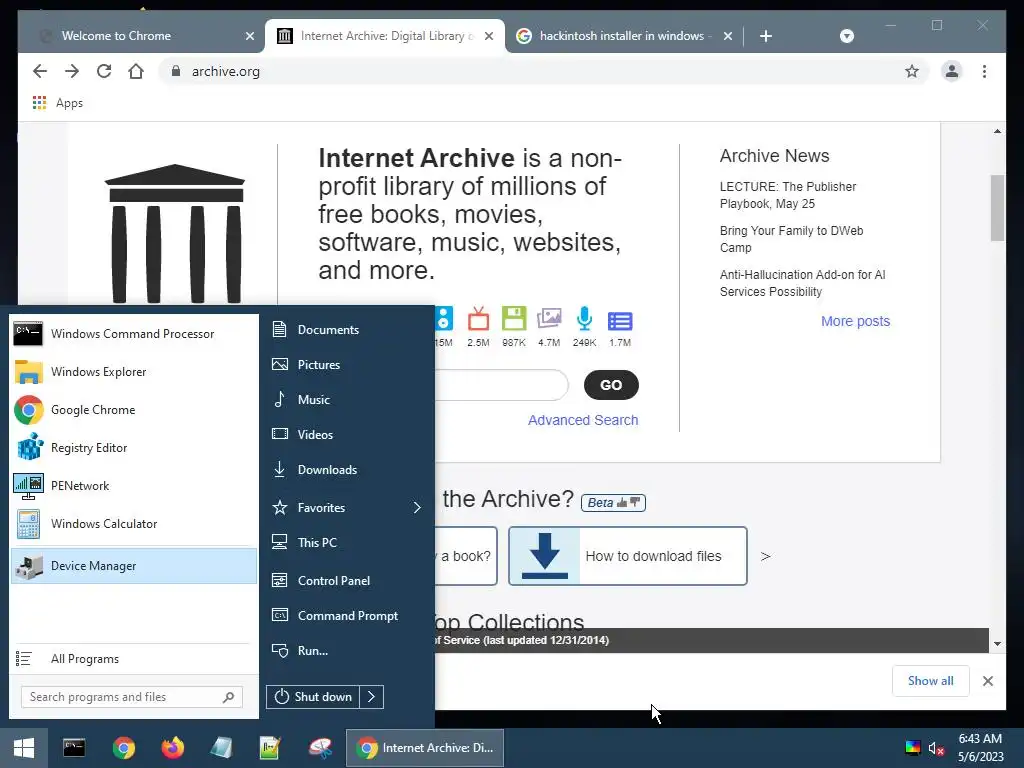Image resolution: width=1024 pixels, height=768 pixels.
Task: Click Show all downloads button
Action: pos(931,680)
